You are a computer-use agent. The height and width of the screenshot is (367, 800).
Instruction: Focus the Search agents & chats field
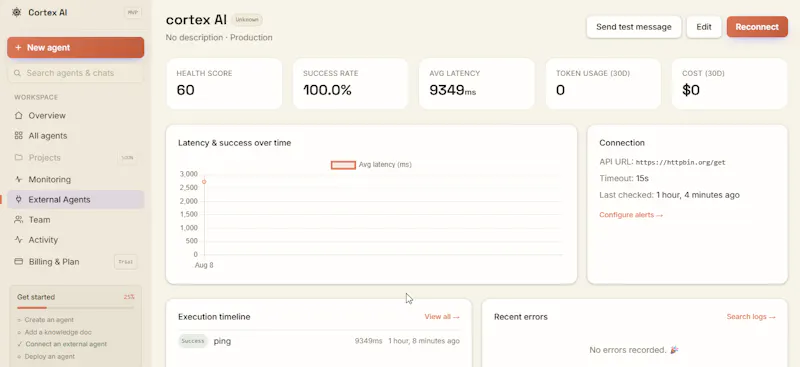[x=76, y=73]
